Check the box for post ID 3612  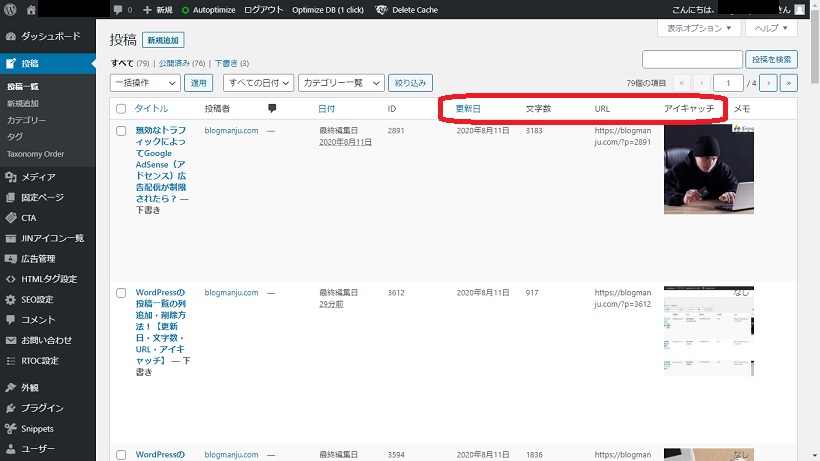121,293
